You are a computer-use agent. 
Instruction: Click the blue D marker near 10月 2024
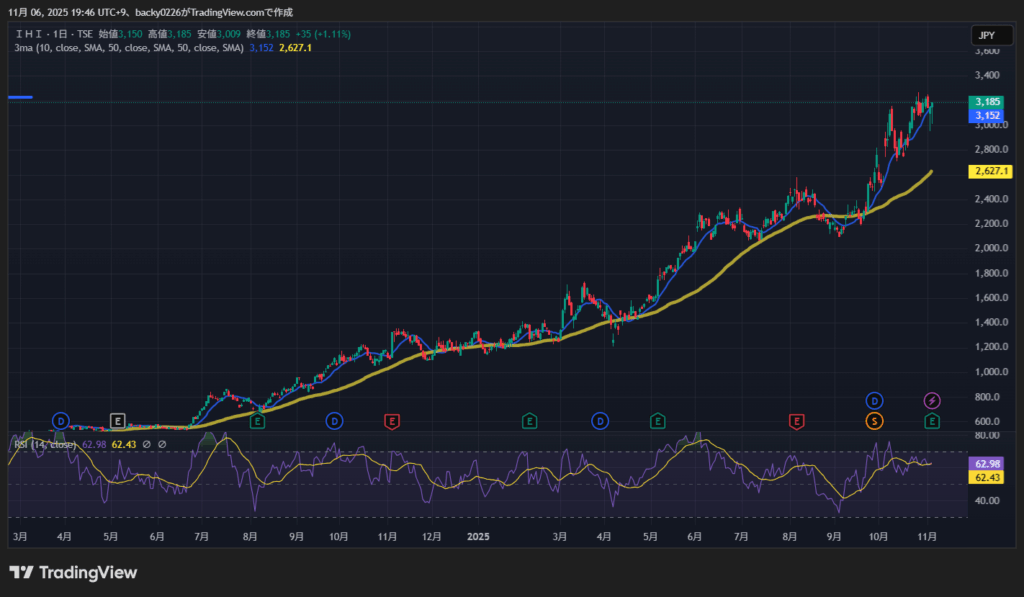pos(334,421)
